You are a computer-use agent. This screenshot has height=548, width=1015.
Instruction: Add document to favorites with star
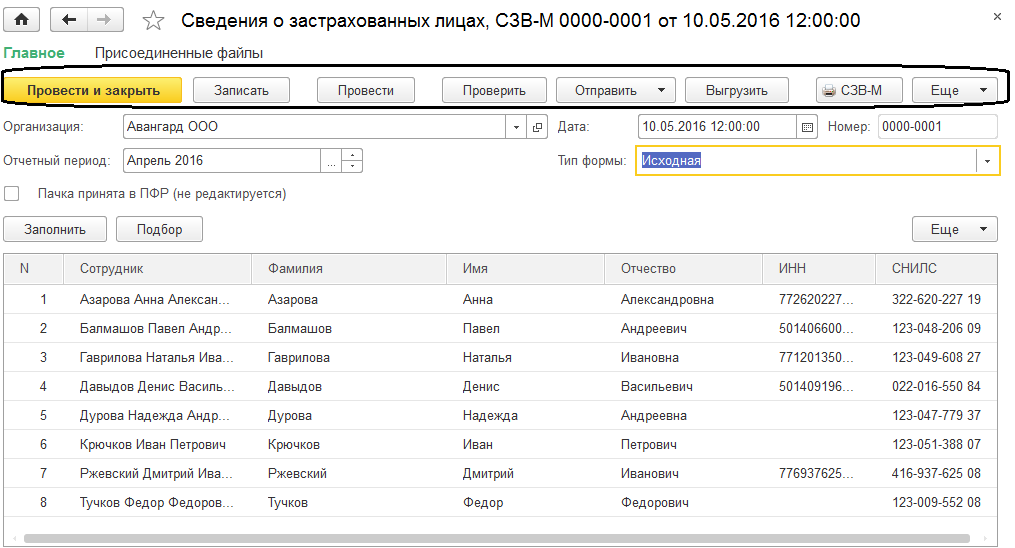pyautogui.click(x=153, y=21)
